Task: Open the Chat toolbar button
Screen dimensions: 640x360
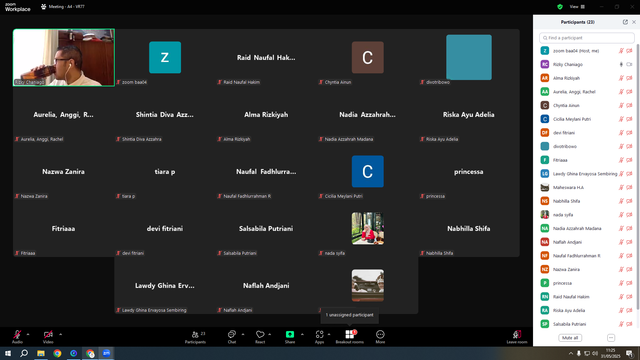Action: point(232,337)
